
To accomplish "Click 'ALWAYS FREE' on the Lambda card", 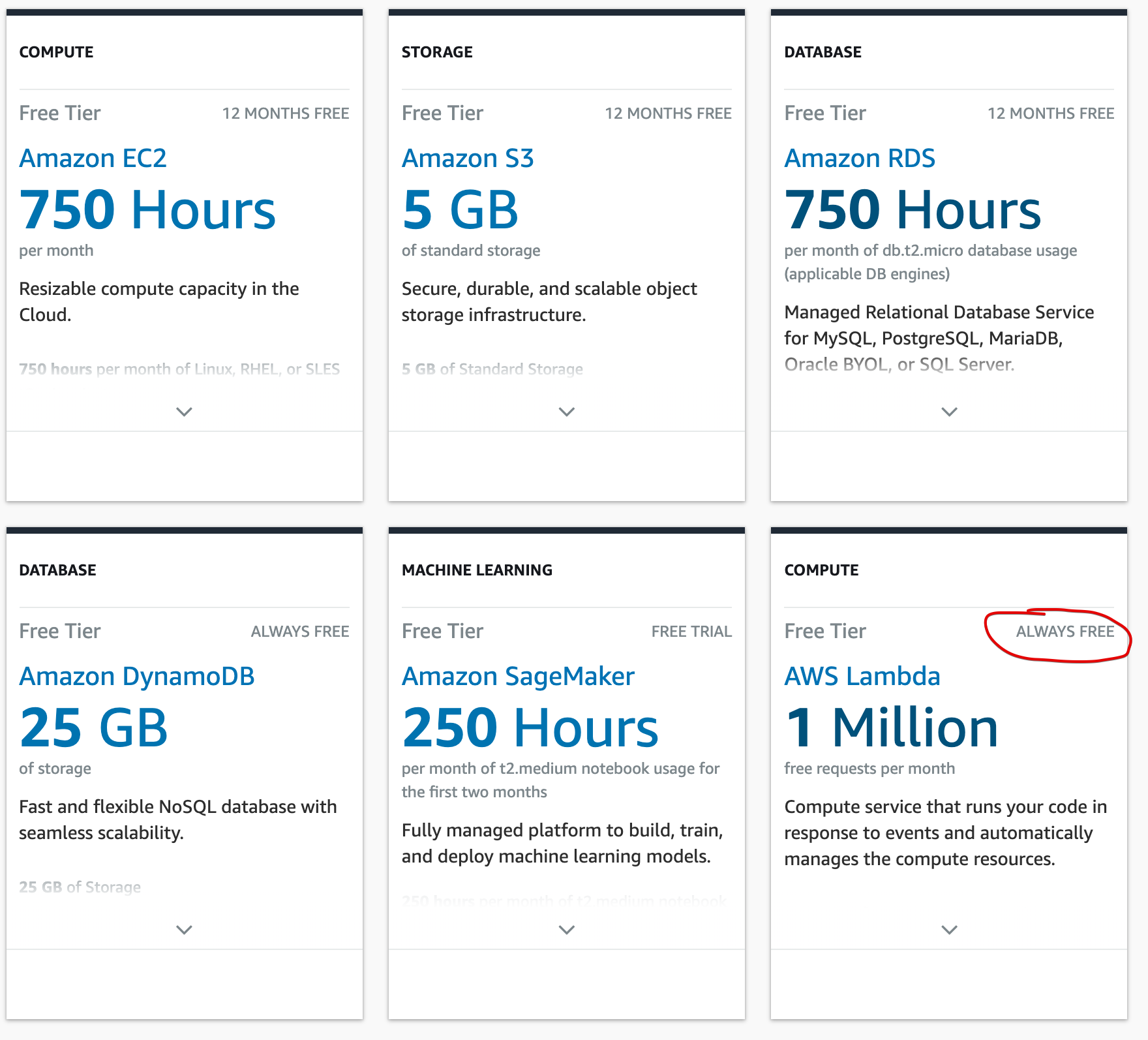I will [1065, 632].
